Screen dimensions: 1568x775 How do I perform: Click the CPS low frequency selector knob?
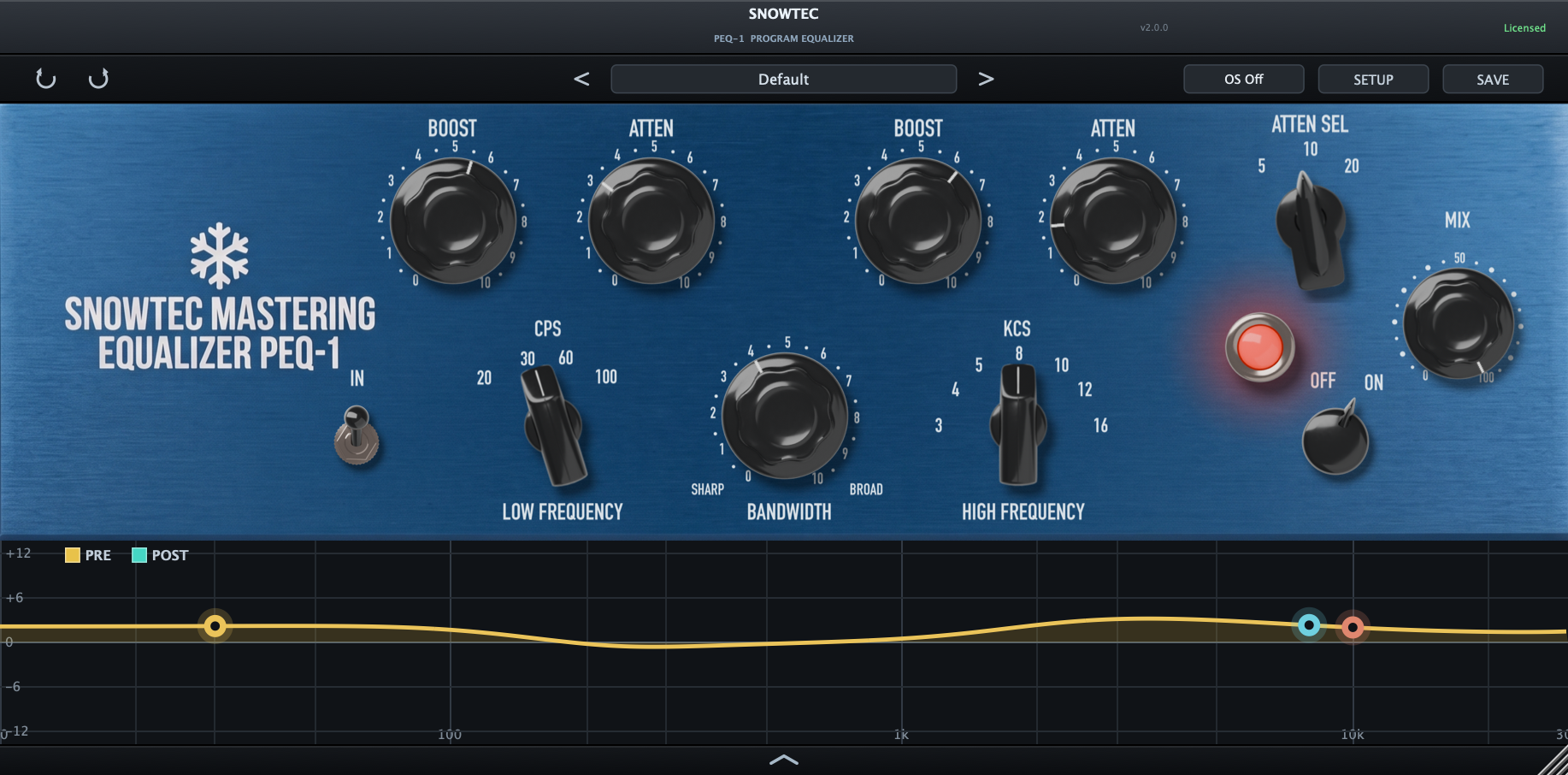tap(554, 426)
